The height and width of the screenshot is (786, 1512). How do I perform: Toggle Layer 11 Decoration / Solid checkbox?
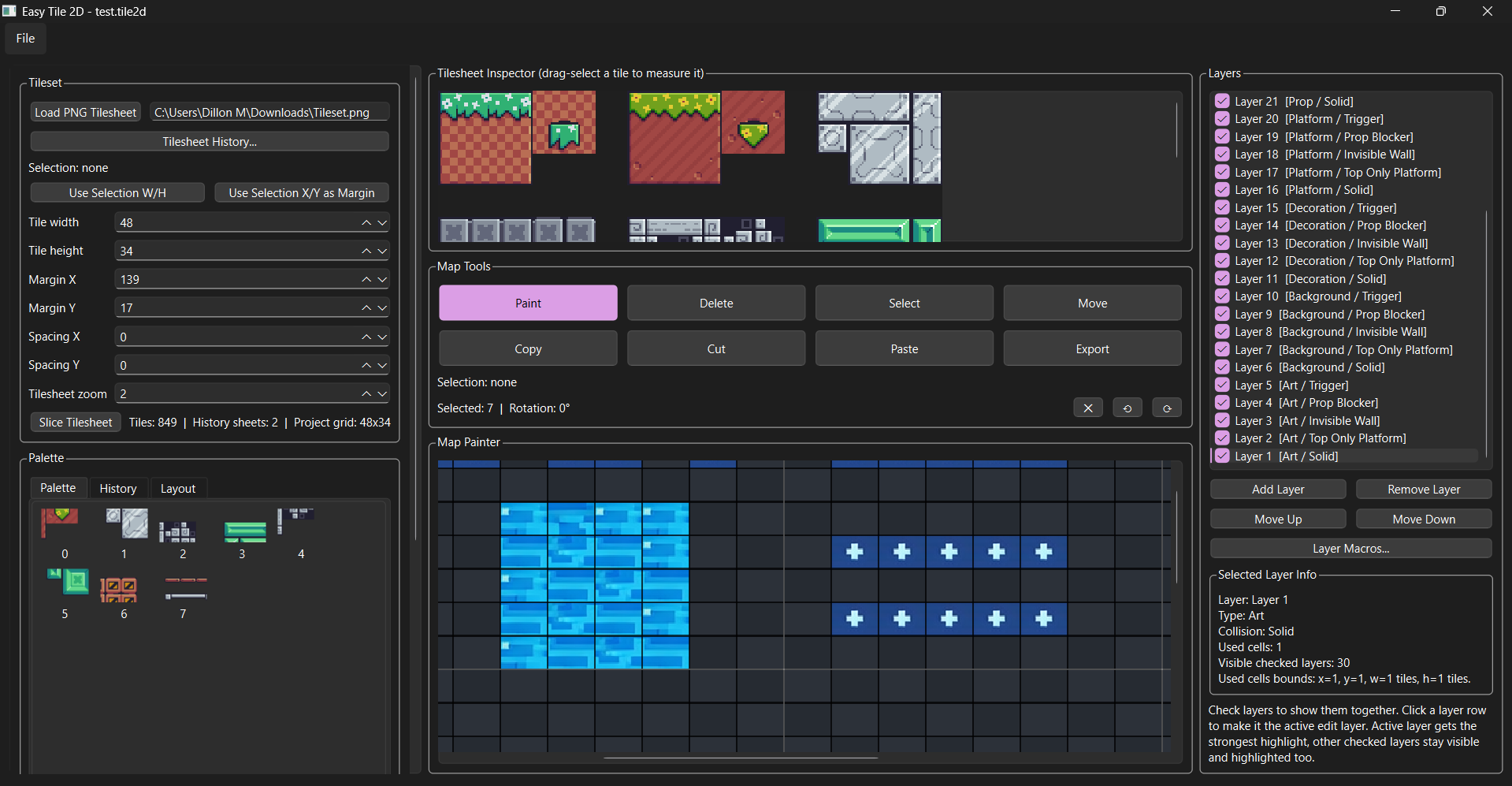(1222, 278)
